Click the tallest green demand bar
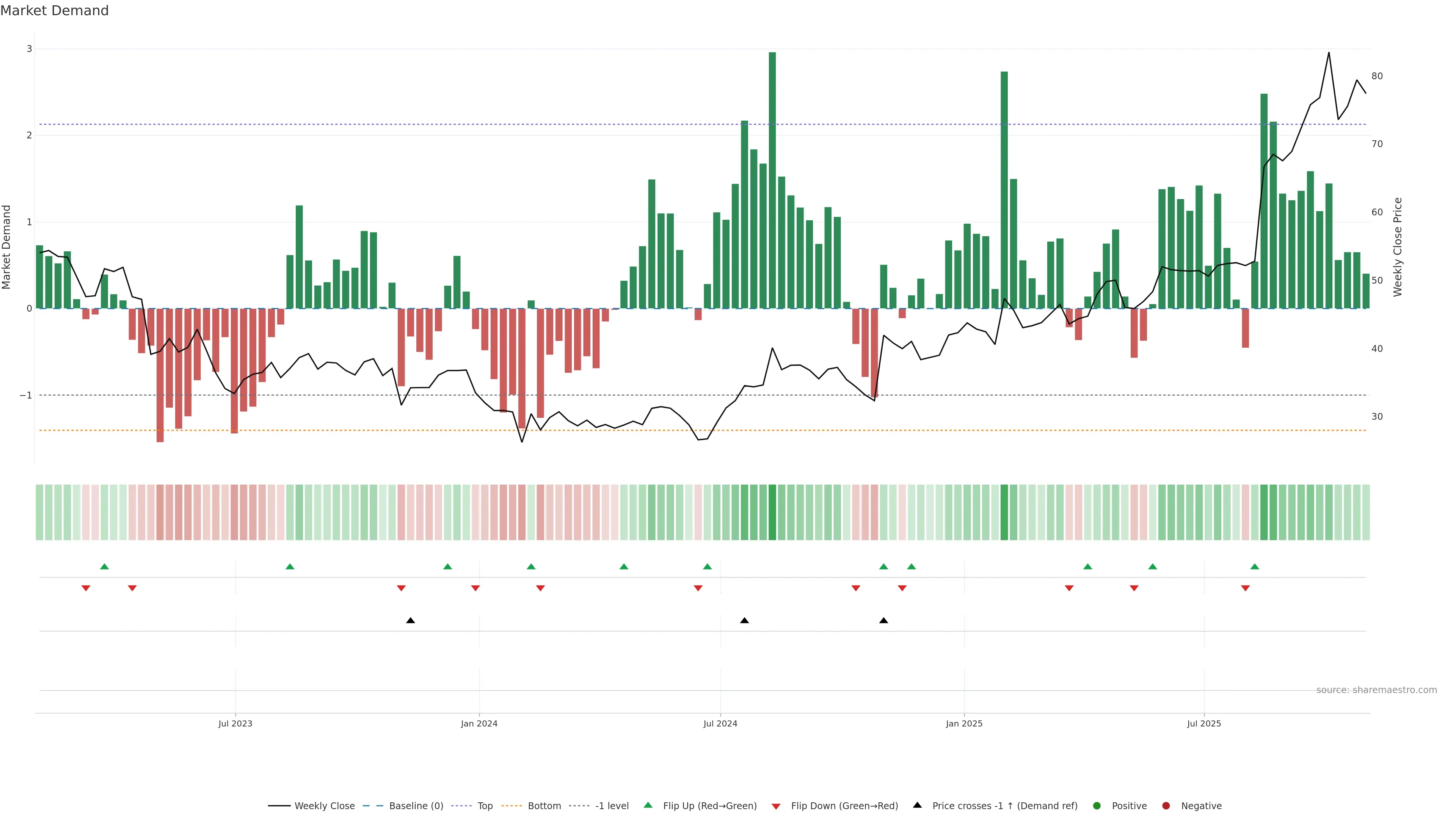Screen dimensions: 1456x819 772,181
